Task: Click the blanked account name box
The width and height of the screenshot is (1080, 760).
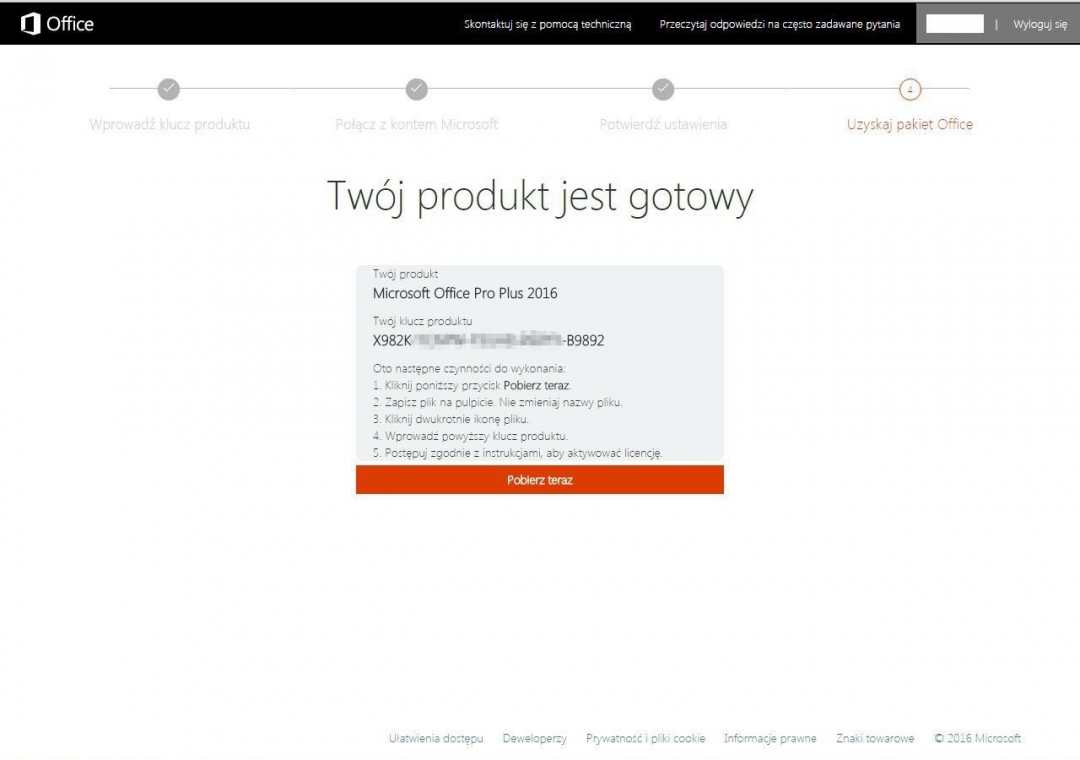Action: [x=954, y=24]
